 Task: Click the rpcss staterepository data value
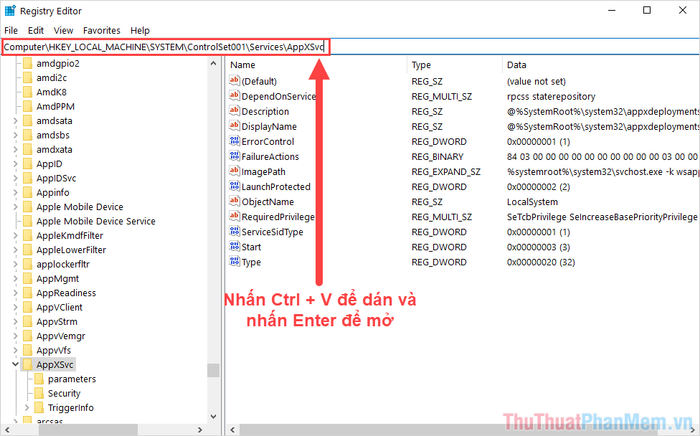551,96
